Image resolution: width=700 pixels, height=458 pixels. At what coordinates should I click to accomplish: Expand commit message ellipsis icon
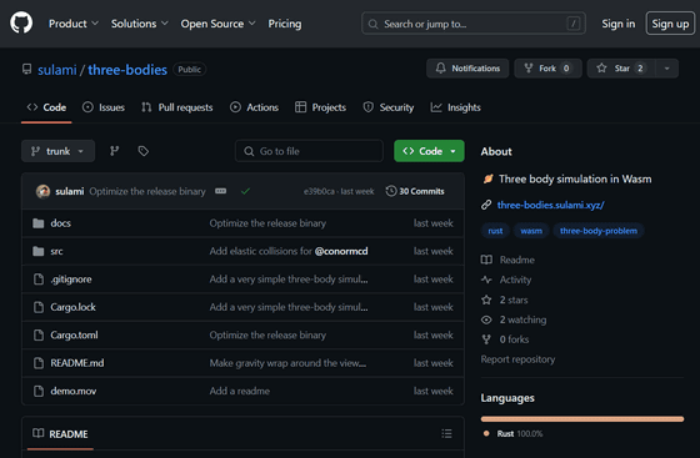[221, 191]
